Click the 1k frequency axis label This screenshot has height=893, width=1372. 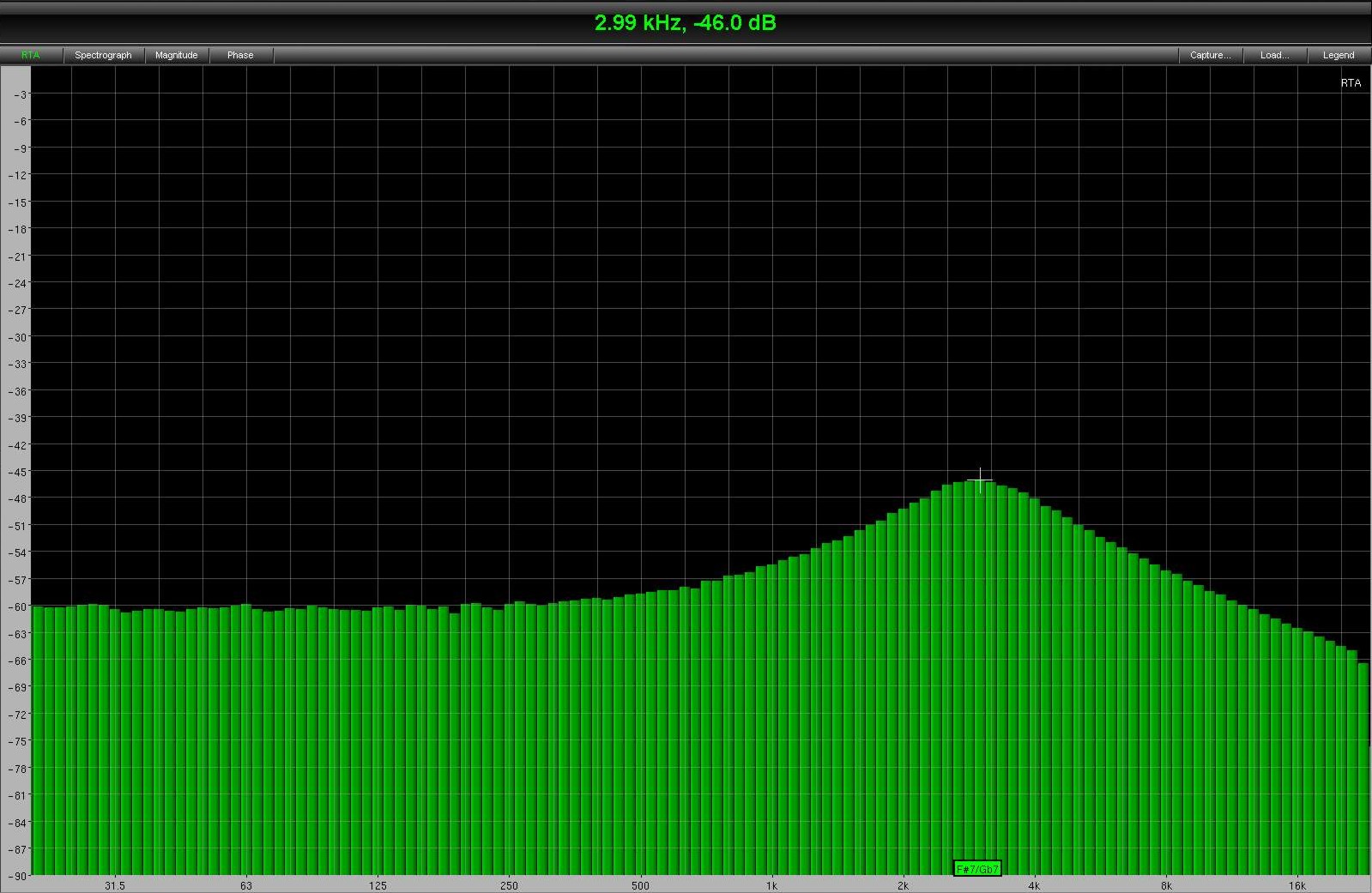771,885
